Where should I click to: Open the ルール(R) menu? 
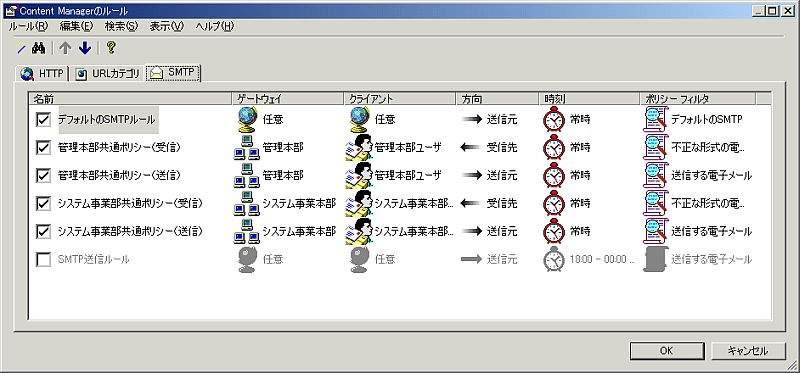tap(29, 26)
